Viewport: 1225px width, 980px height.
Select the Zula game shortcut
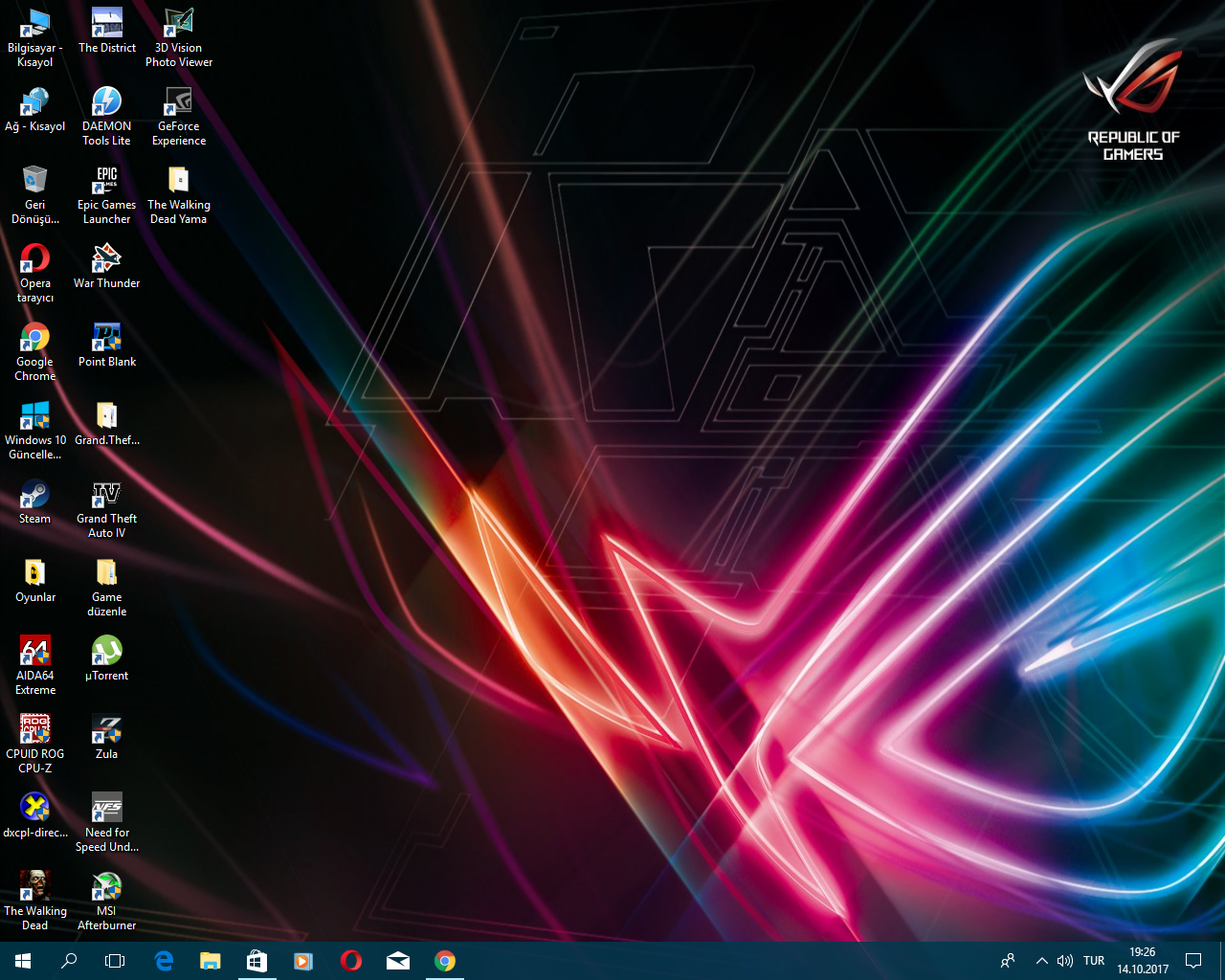[107, 738]
